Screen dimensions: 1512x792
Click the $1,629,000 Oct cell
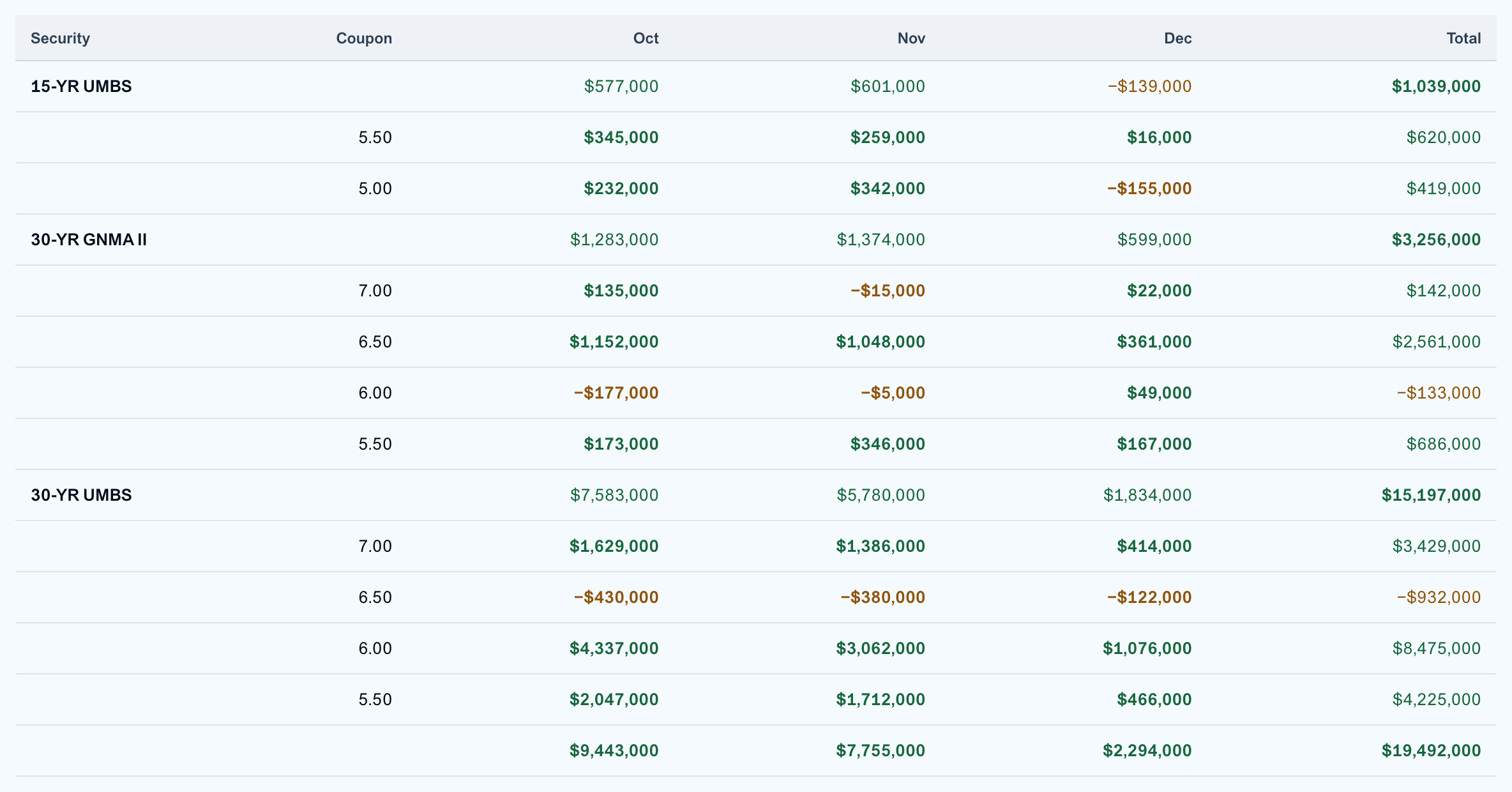614,546
